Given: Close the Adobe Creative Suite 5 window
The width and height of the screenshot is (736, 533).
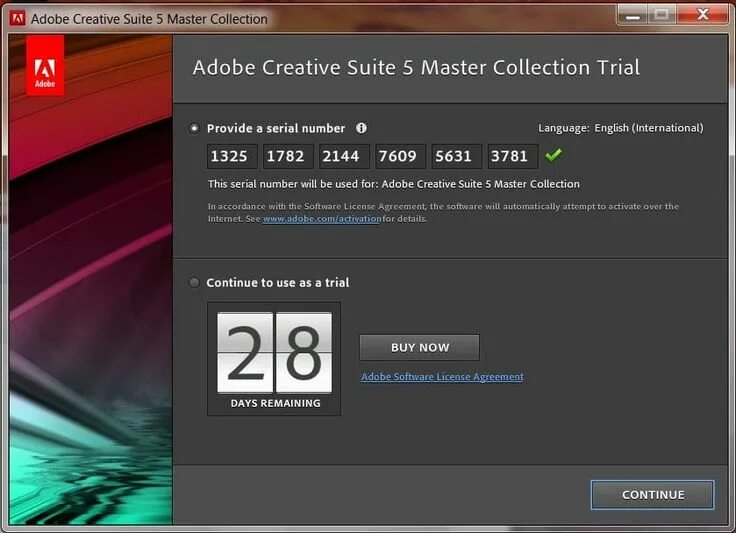Looking at the screenshot, I should (703, 15).
